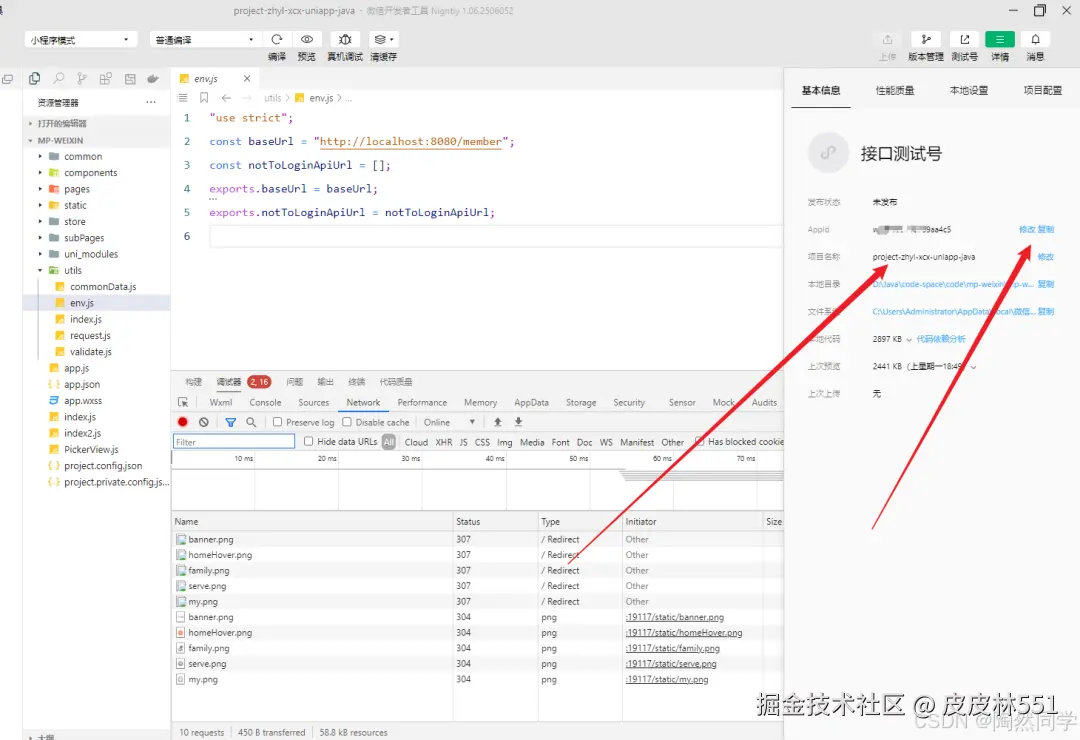The height and width of the screenshot is (740, 1080).
Task: Check the Hide data URLs option
Action: click(309, 441)
